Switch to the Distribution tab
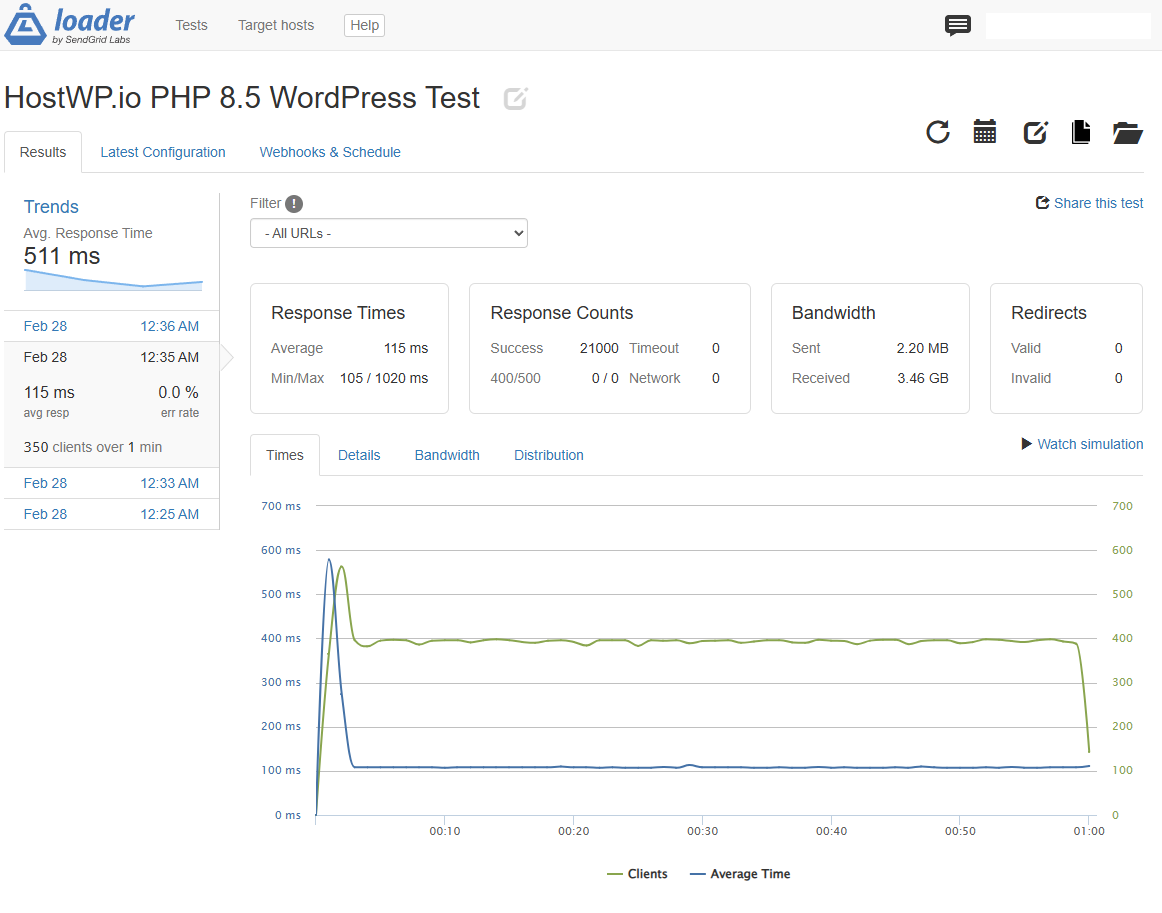The image size is (1162, 913). pyautogui.click(x=548, y=455)
